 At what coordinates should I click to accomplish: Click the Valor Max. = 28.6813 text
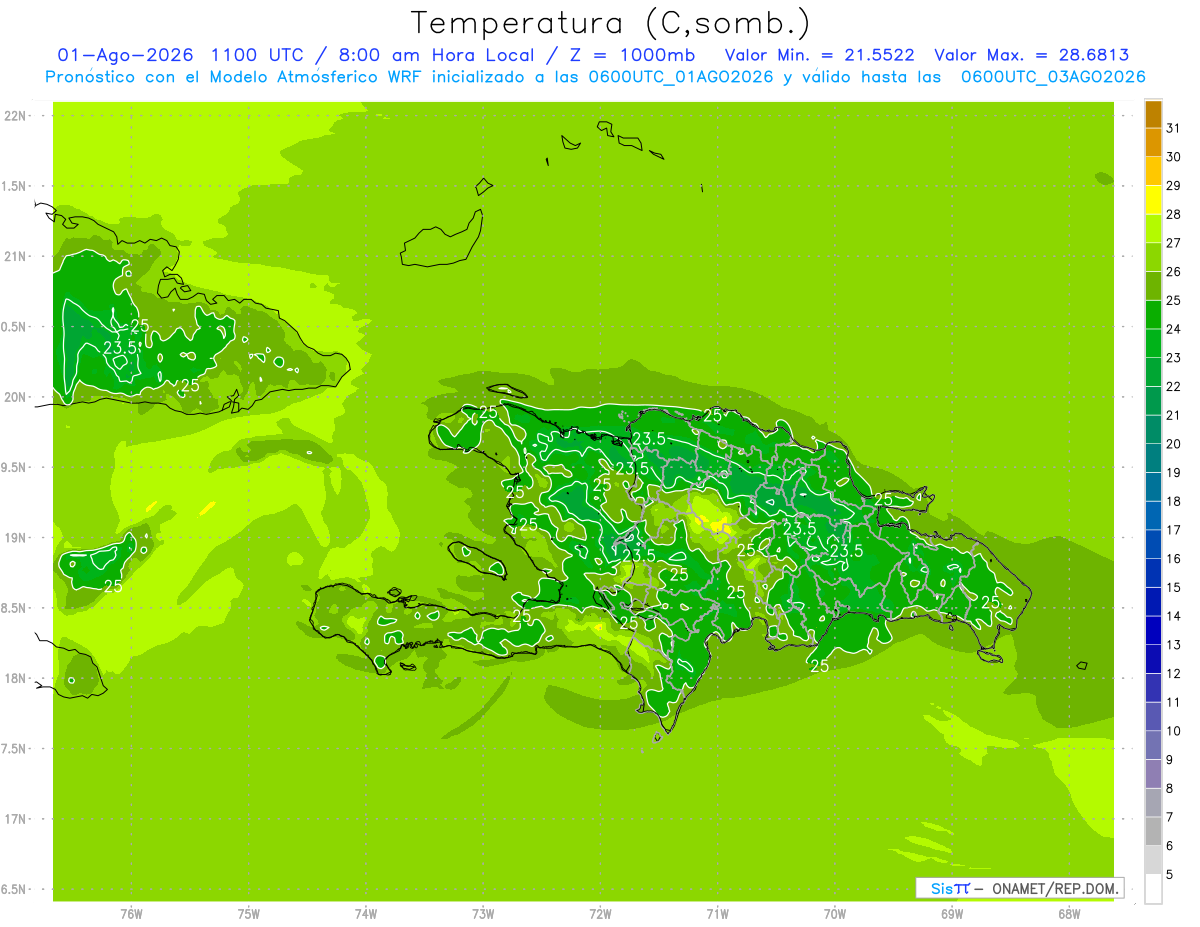(1031, 55)
